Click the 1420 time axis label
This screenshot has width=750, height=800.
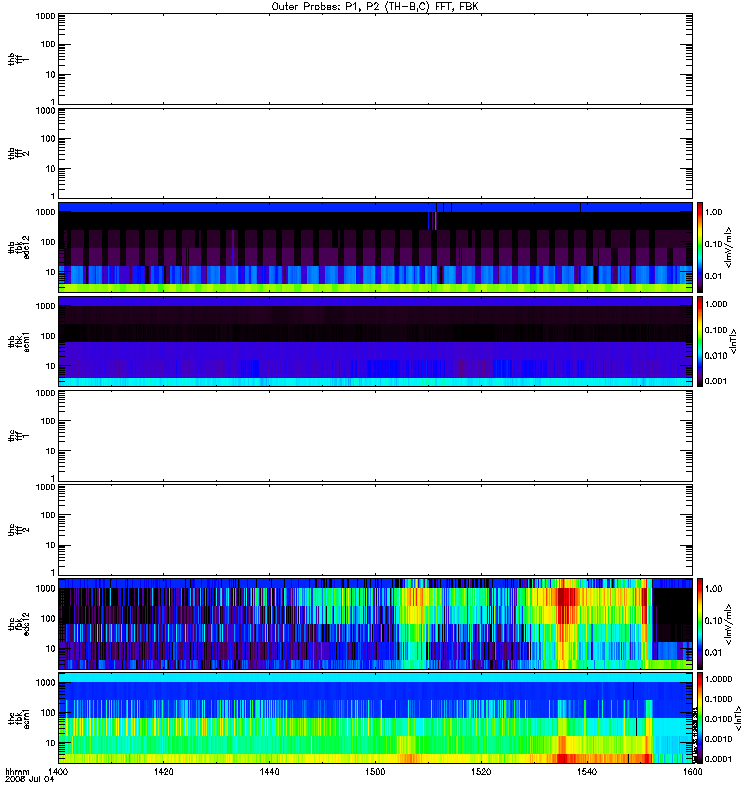click(163, 771)
